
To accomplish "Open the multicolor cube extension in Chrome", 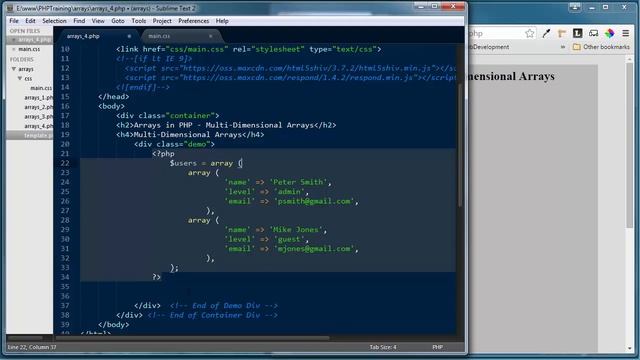I will coord(609,33).
